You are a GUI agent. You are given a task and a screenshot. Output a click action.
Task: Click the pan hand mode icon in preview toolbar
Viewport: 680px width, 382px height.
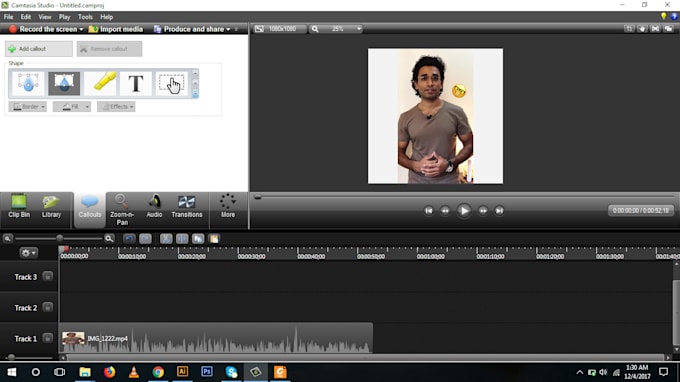coord(642,29)
